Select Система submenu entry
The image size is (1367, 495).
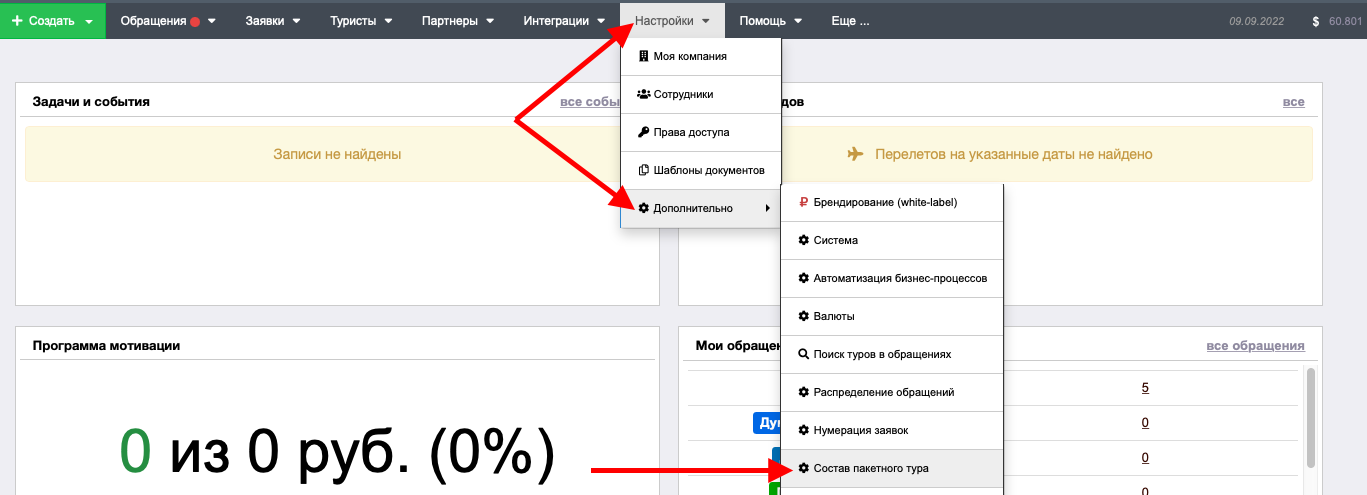(892, 240)
